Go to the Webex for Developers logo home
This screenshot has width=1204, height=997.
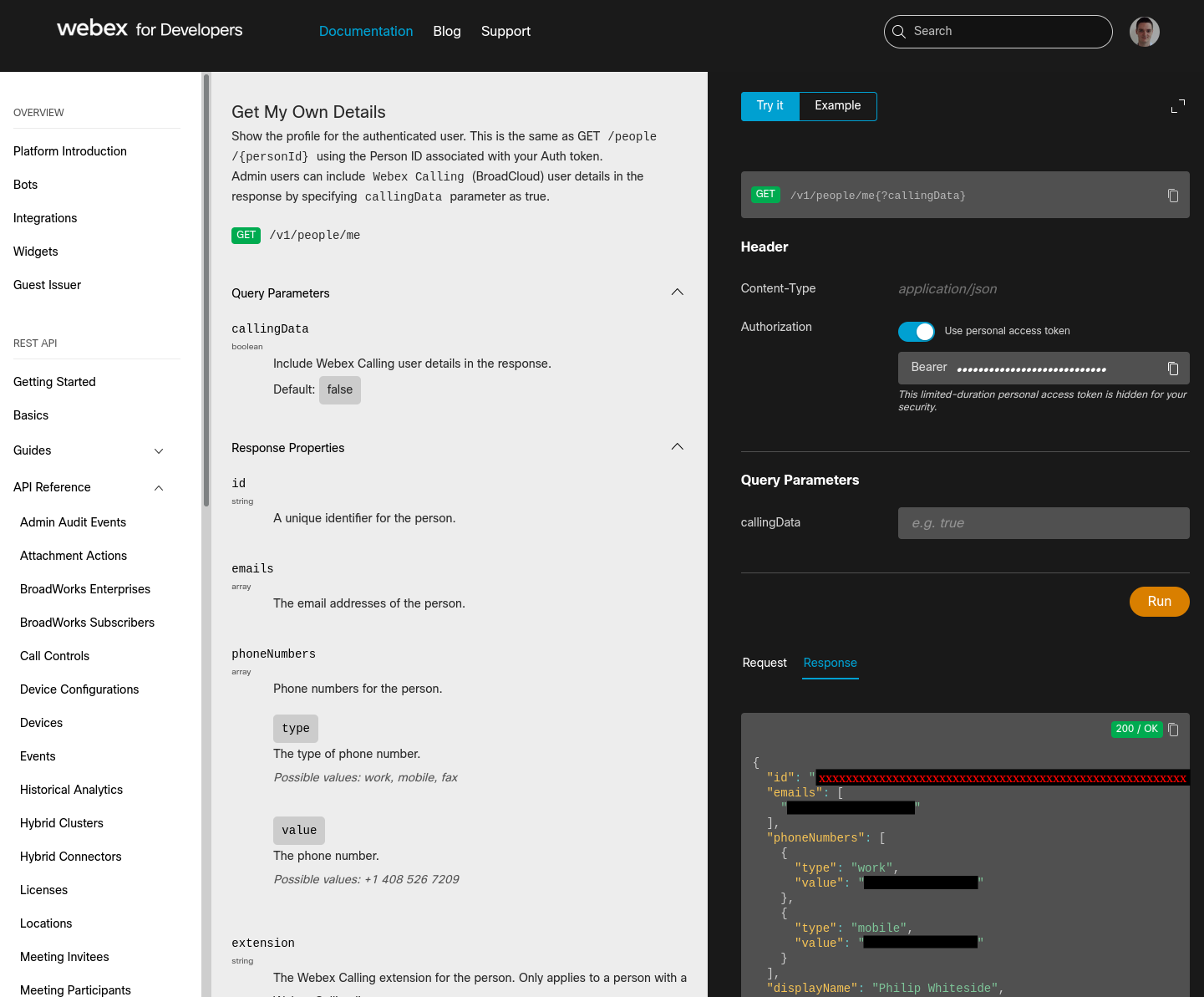(x=150, y=29)
